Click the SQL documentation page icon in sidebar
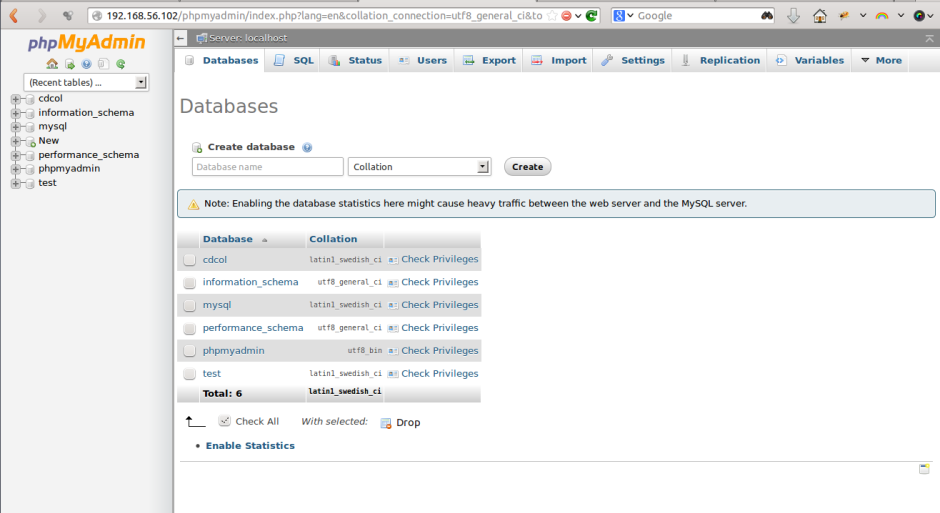 (x=103, y=64)
